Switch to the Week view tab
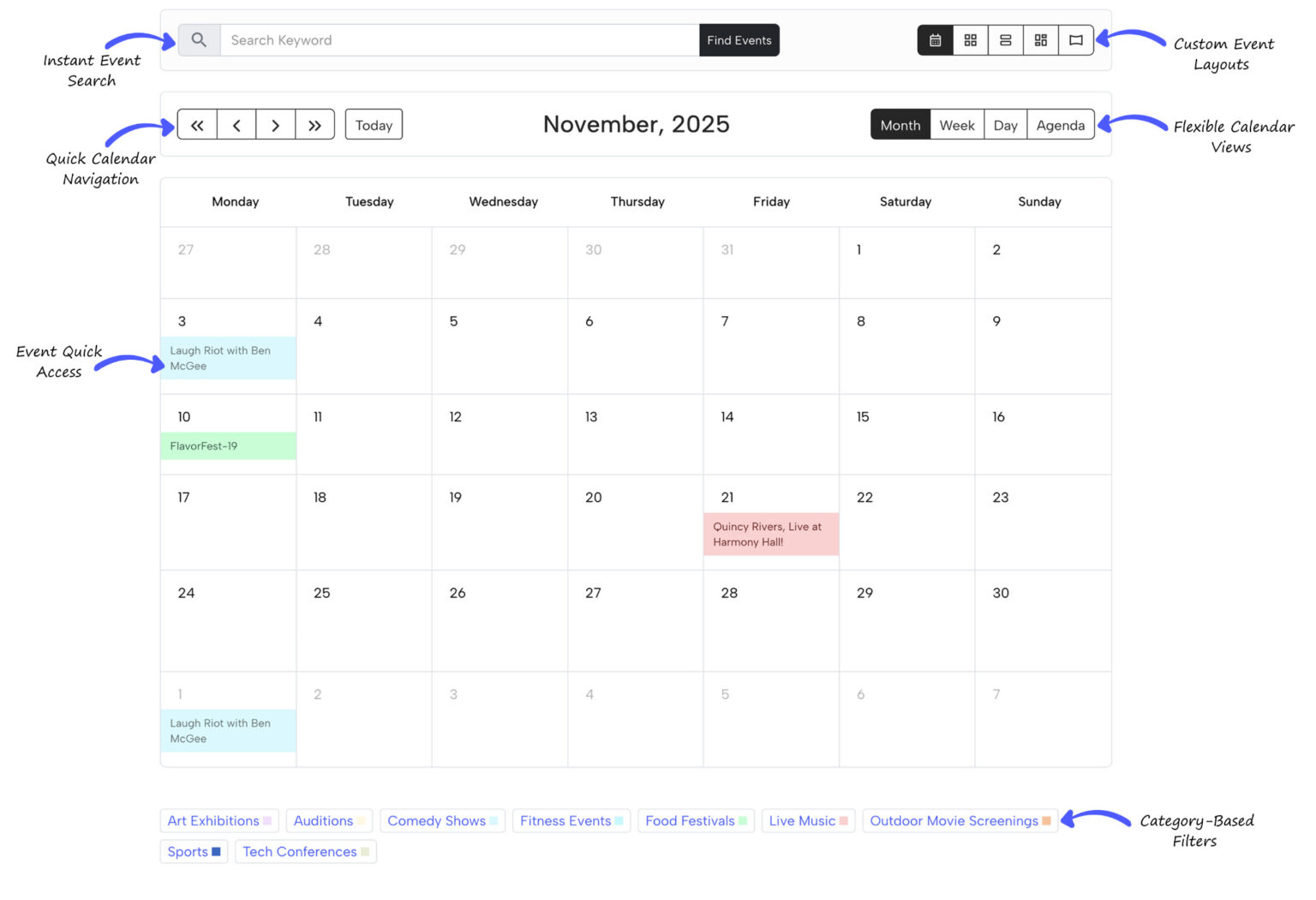The height and width of the screenshot is (900, 1316). pyautogui.click(x=957, y=125)
